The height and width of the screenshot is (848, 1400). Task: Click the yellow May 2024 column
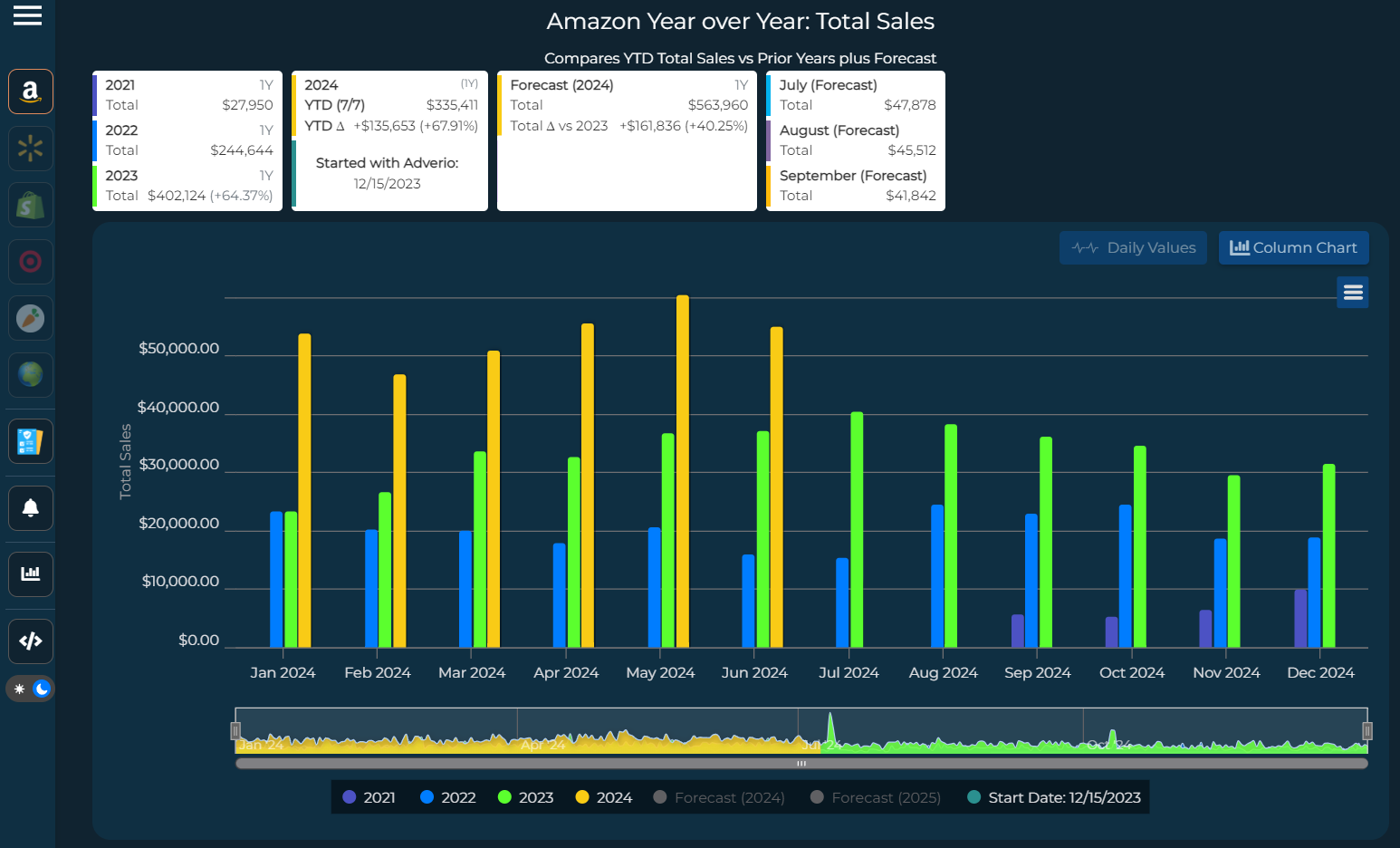(x=683, y=471)
